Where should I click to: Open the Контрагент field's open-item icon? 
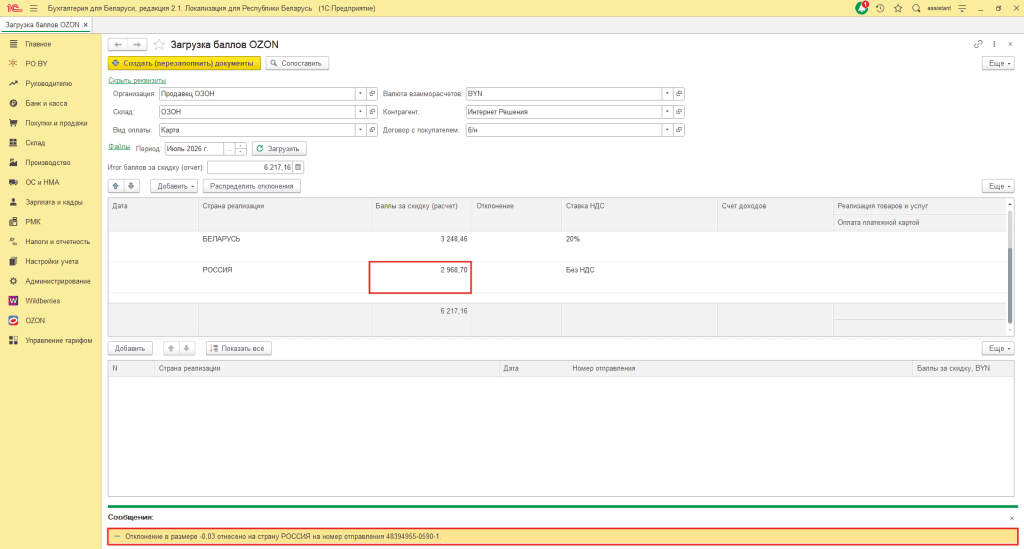[679, 112]
